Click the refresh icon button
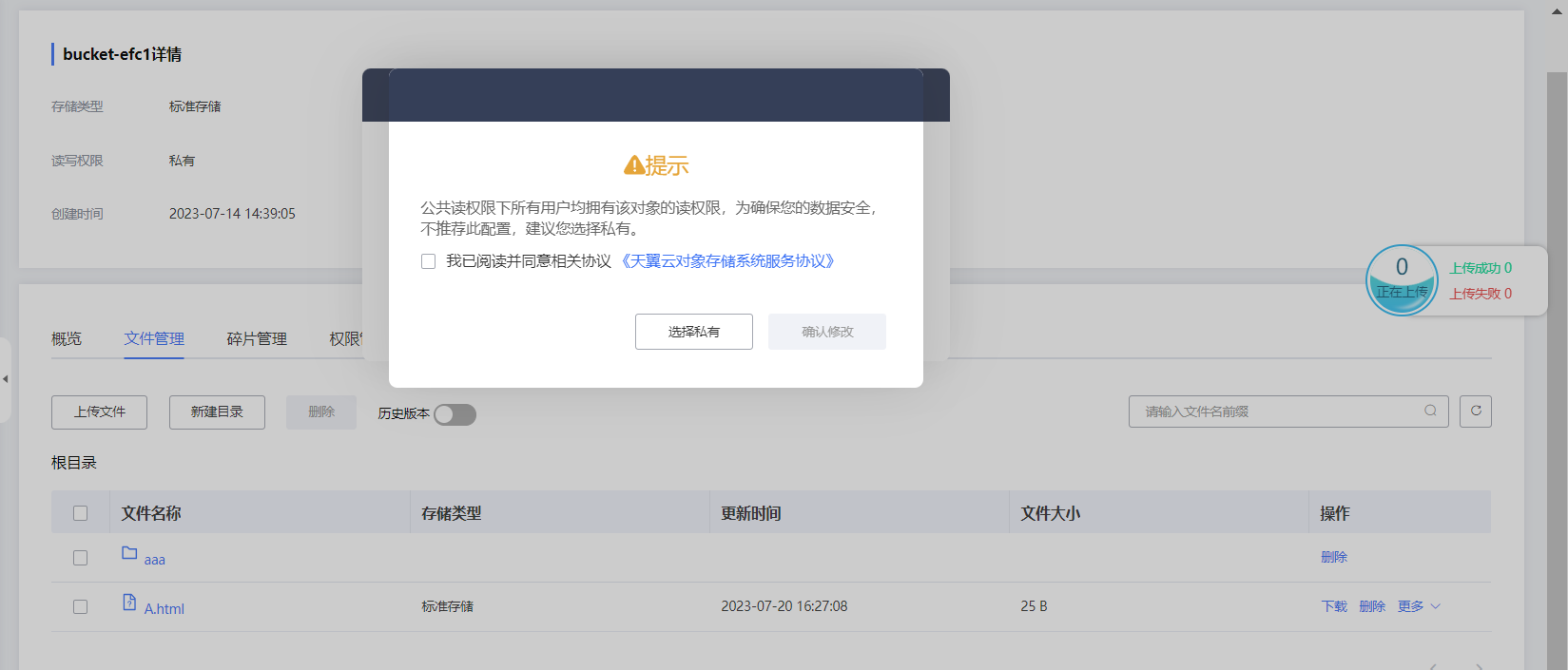Viewport: 1568px width, 670px height. click(x=1476, y=411)
